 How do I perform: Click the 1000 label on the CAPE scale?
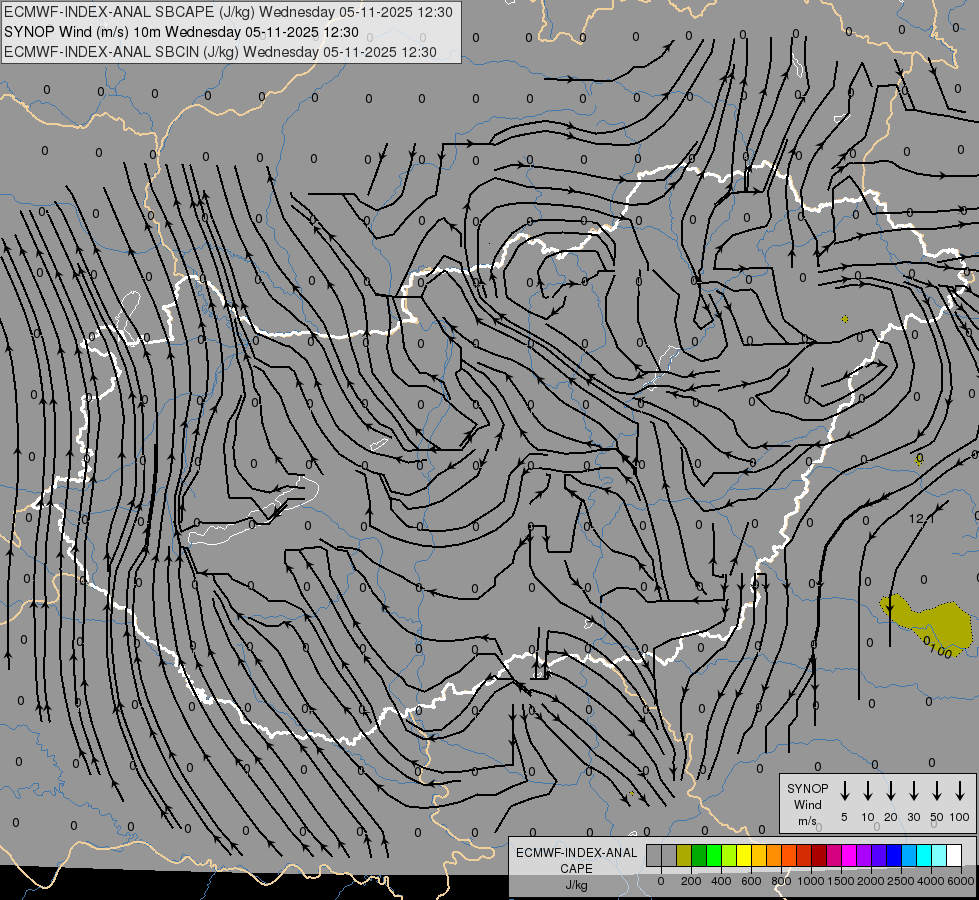point(811,881)
